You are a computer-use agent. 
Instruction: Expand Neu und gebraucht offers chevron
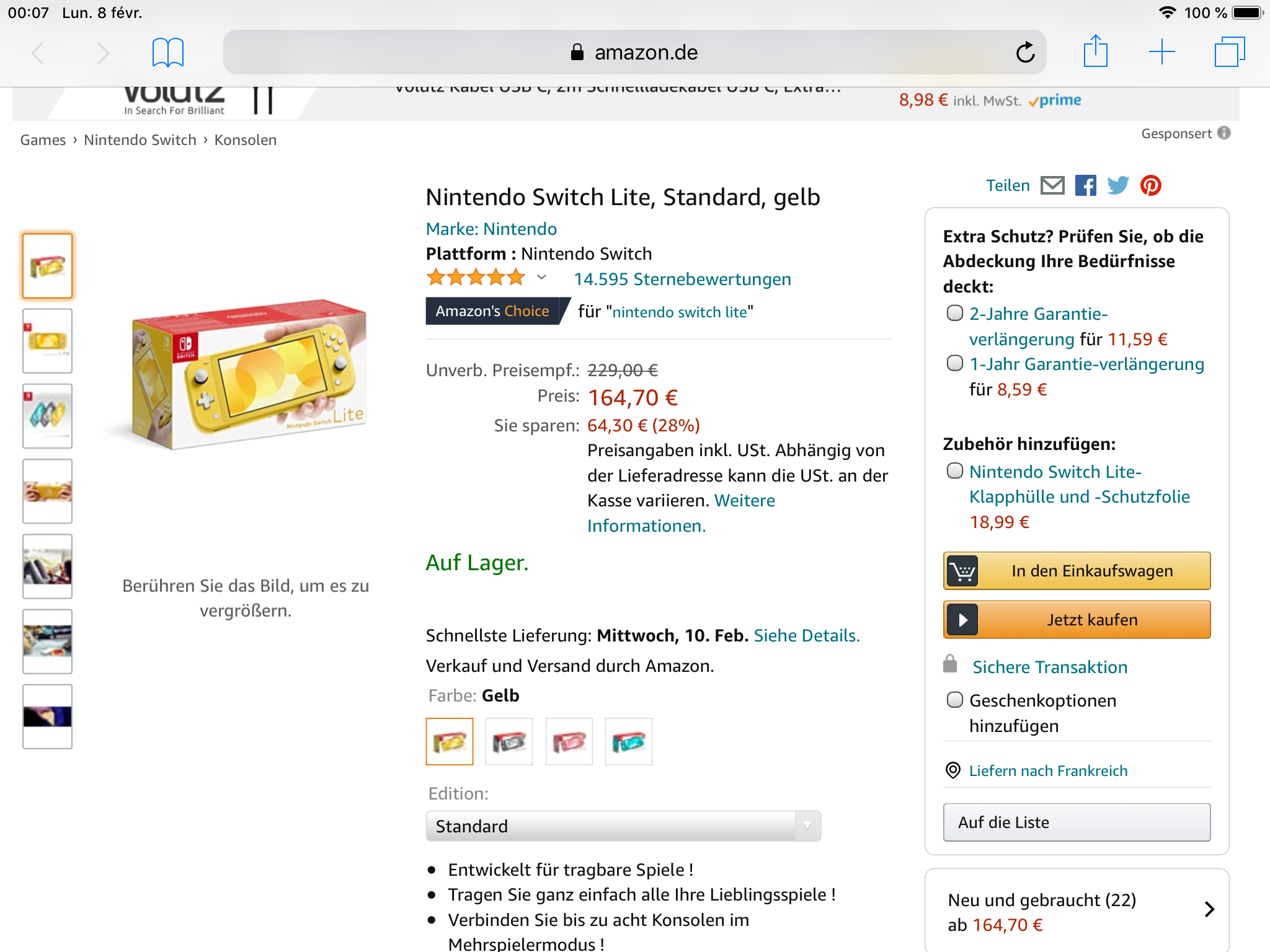[1209, 909]
